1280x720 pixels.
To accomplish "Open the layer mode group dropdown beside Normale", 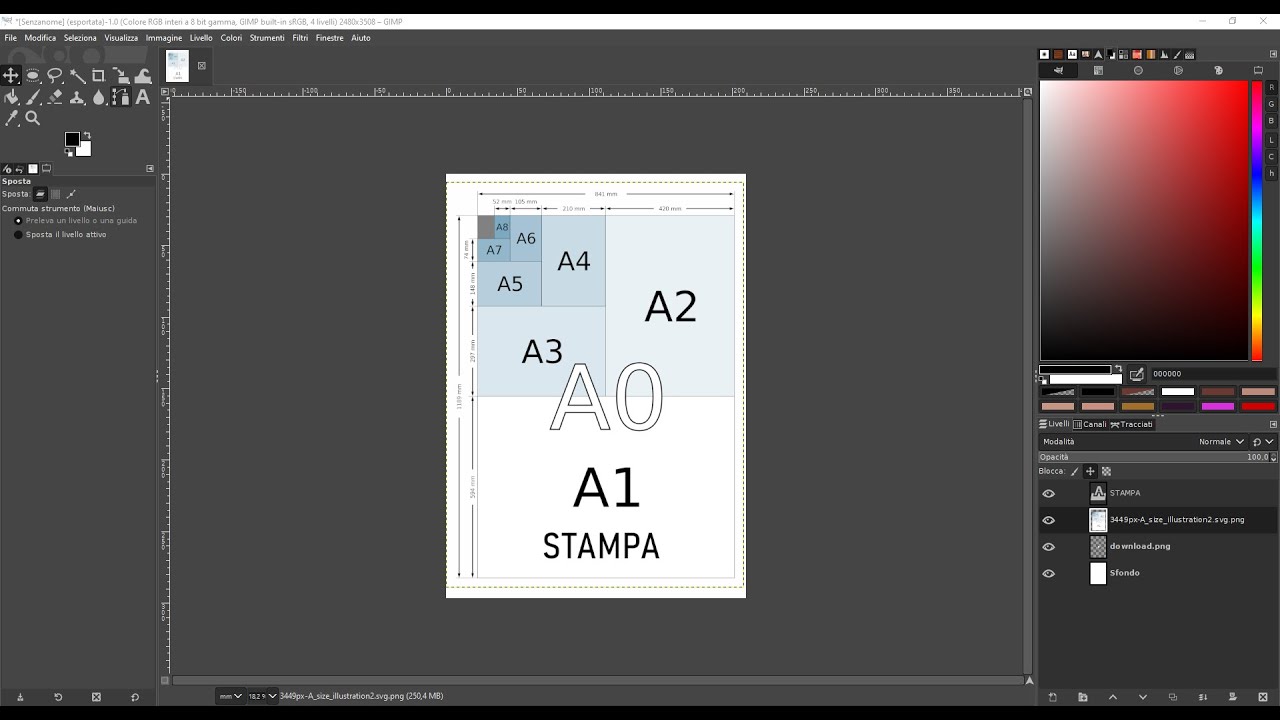I will tap(1263, 441).
